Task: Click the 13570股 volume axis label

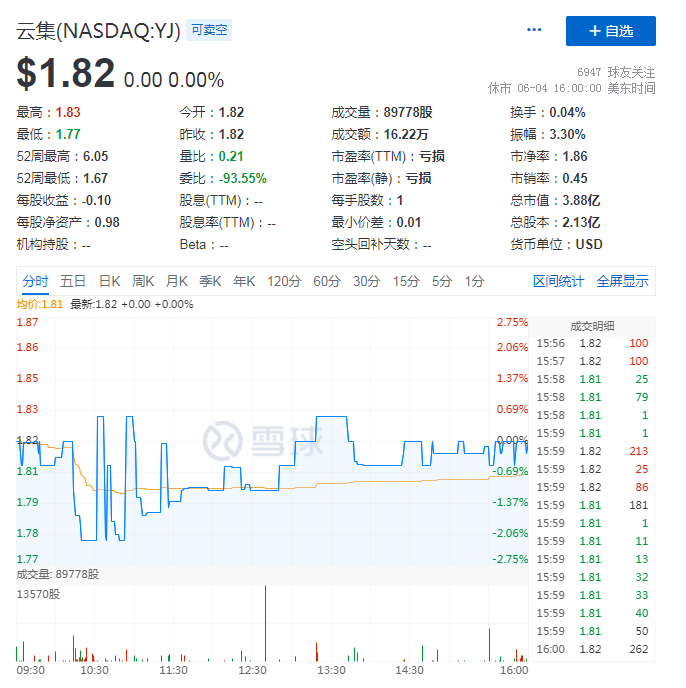Action: (38, 594)
